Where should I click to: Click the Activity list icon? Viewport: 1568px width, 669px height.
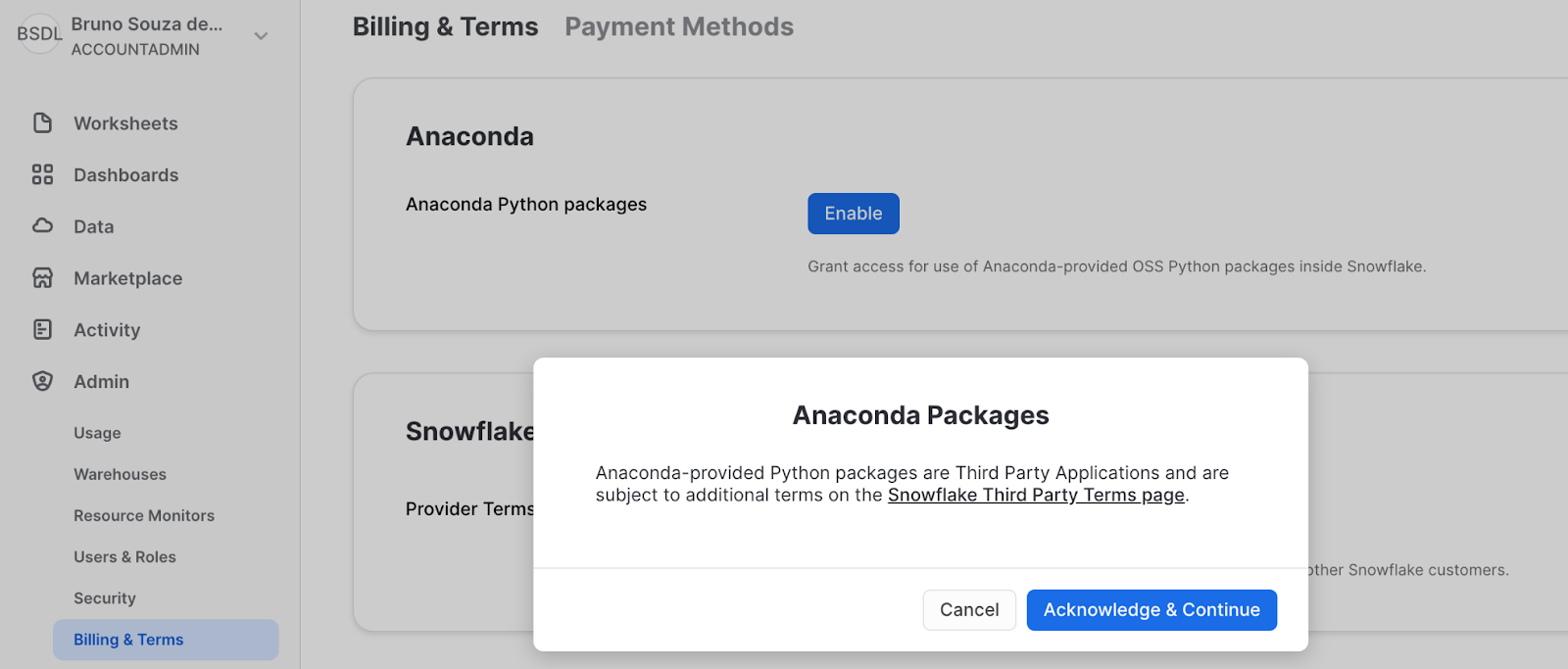pos(42,330)
